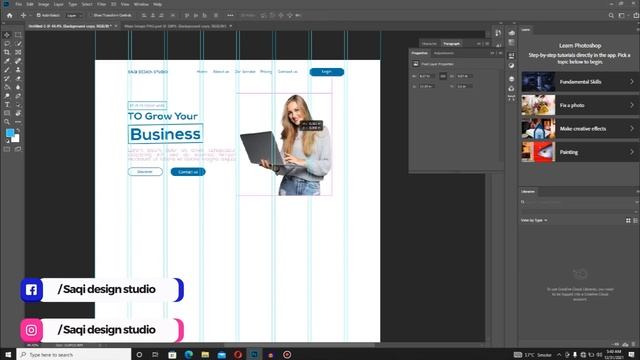
Task: Toggle Quick Mask mode in the toolbox
Action: point(7,149)
